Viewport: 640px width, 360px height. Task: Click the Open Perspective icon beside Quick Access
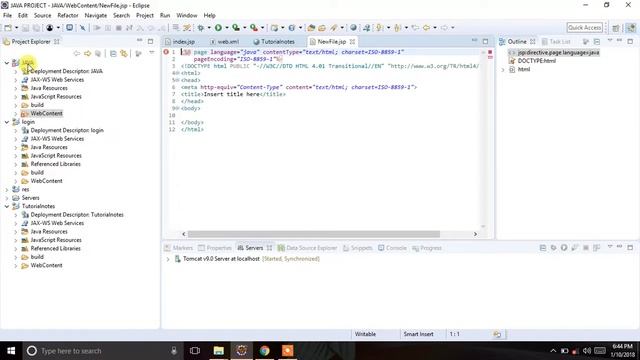pyautogui.click(x=616, y=28)
